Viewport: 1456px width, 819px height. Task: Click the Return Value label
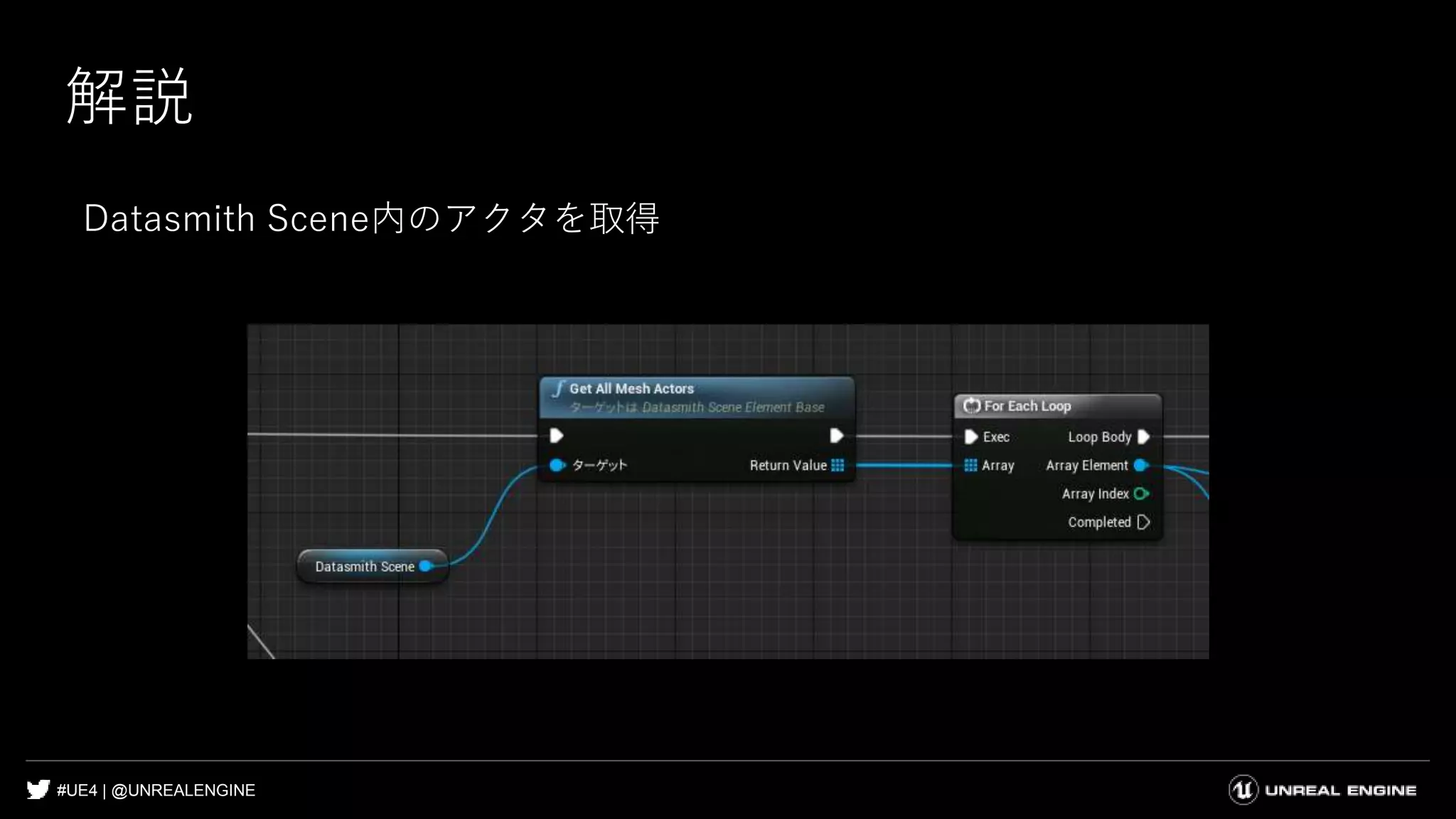(x=788, y=465)
